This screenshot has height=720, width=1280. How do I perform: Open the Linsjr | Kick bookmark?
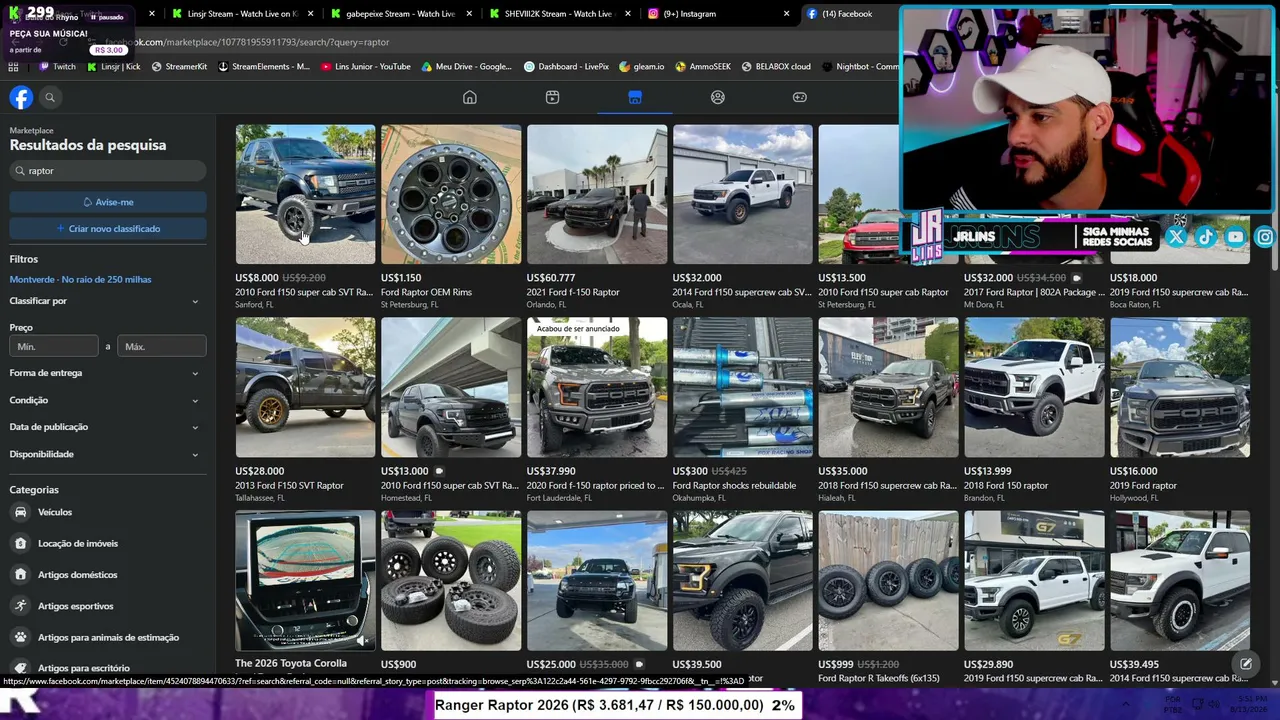pos(113,67)
